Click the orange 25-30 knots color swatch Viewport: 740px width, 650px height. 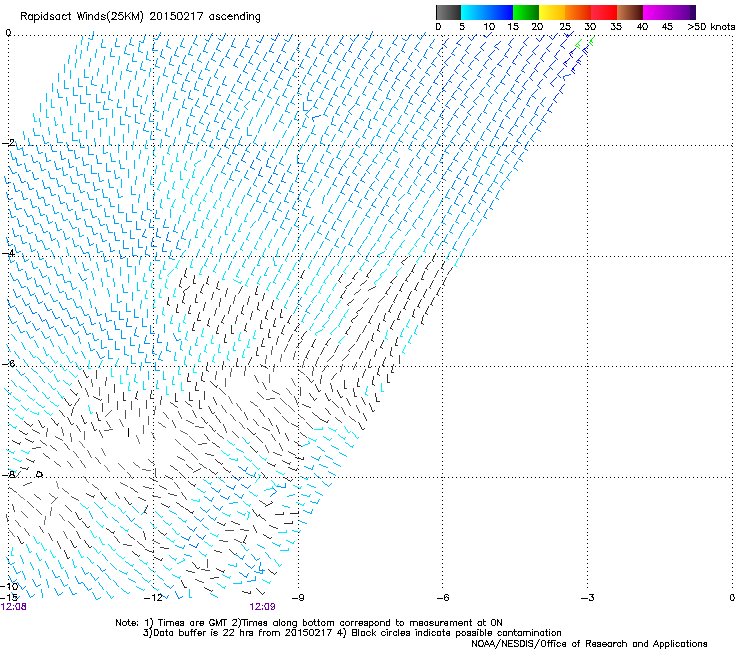point(578,12)
